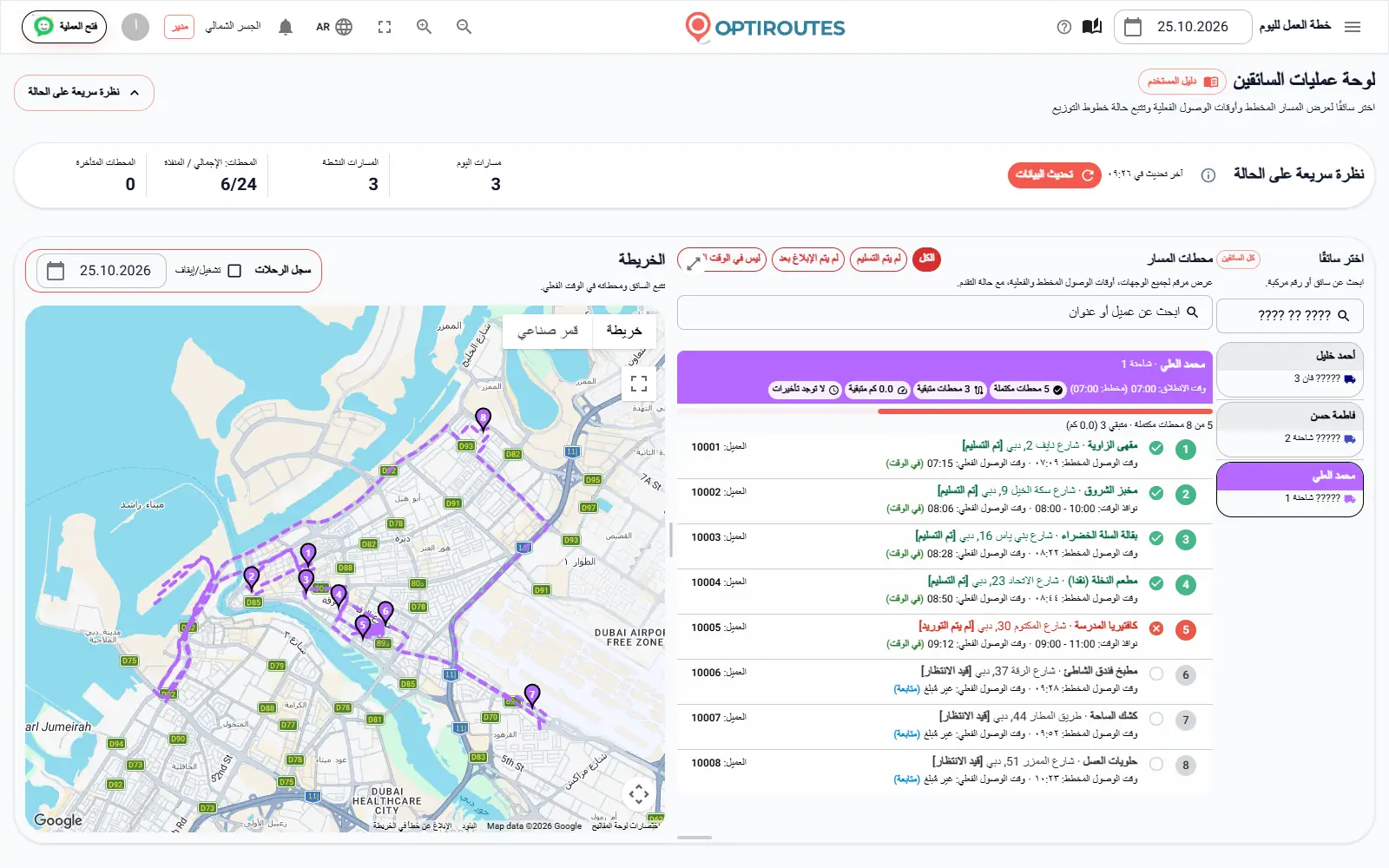Click map marker number 7
This screenshot has width=1389, height=868.
[532, 695]
